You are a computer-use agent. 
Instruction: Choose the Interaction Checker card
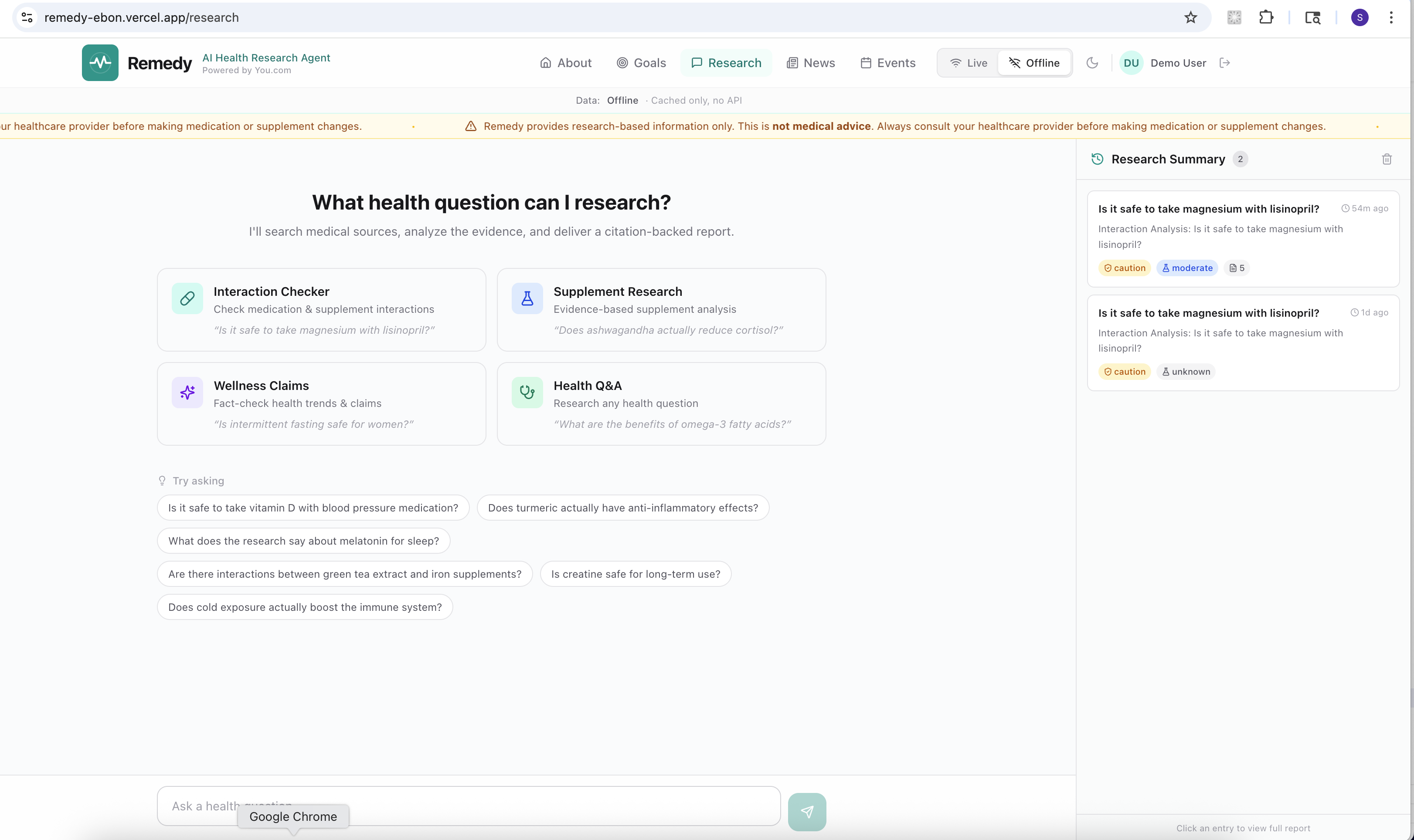(321, 310)
